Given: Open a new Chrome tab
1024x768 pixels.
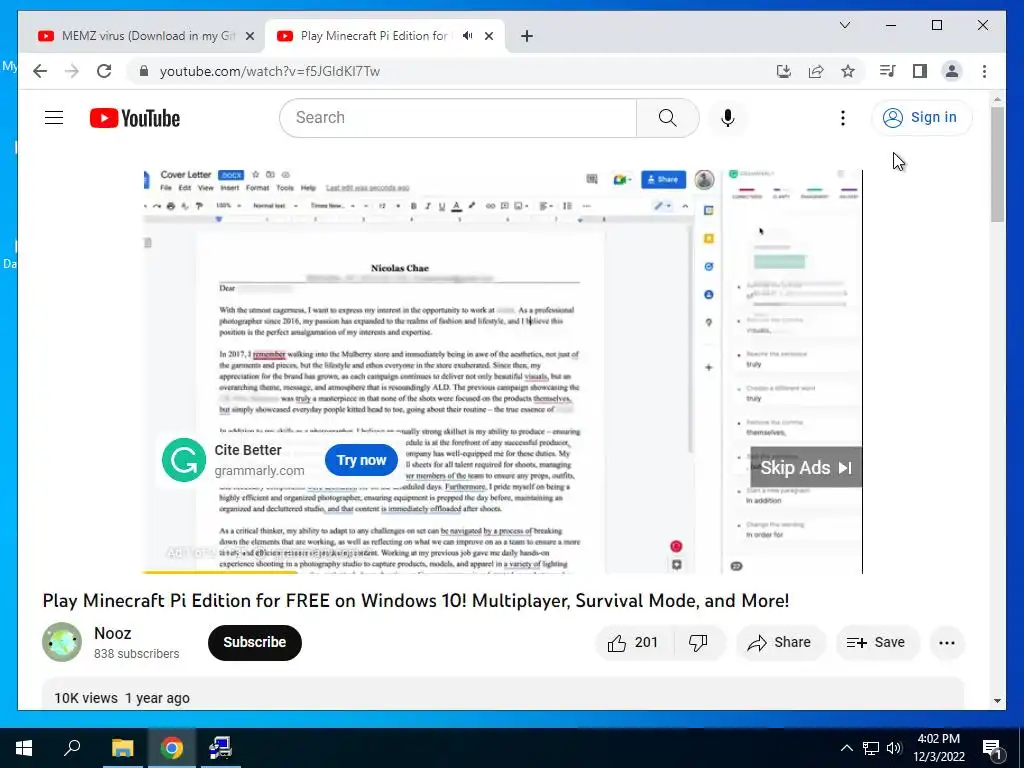Looking at the screenshot, I should [x=527, y=36].
